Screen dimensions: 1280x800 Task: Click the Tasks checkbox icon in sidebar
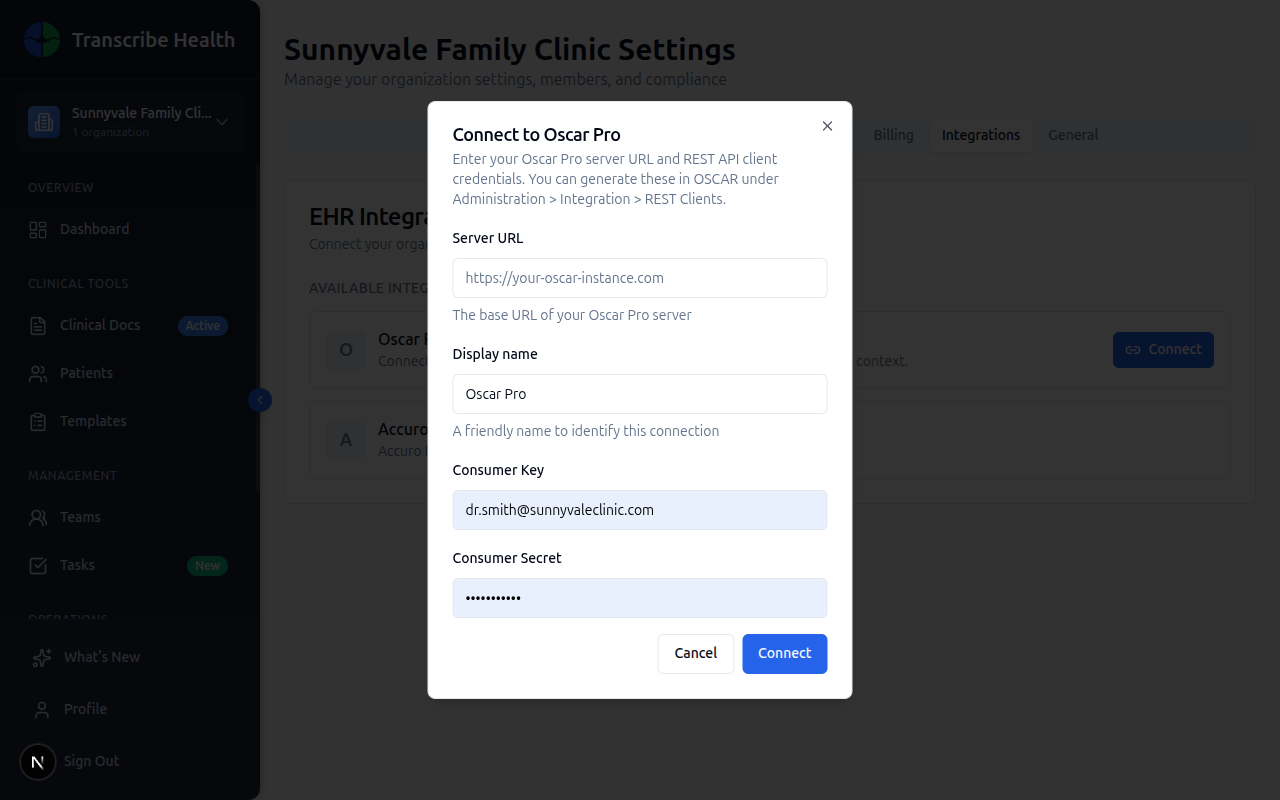(38, 565)
